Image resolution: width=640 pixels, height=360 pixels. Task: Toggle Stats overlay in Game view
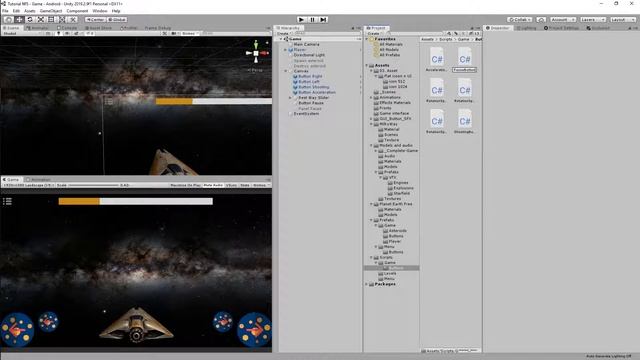(245, 185)
